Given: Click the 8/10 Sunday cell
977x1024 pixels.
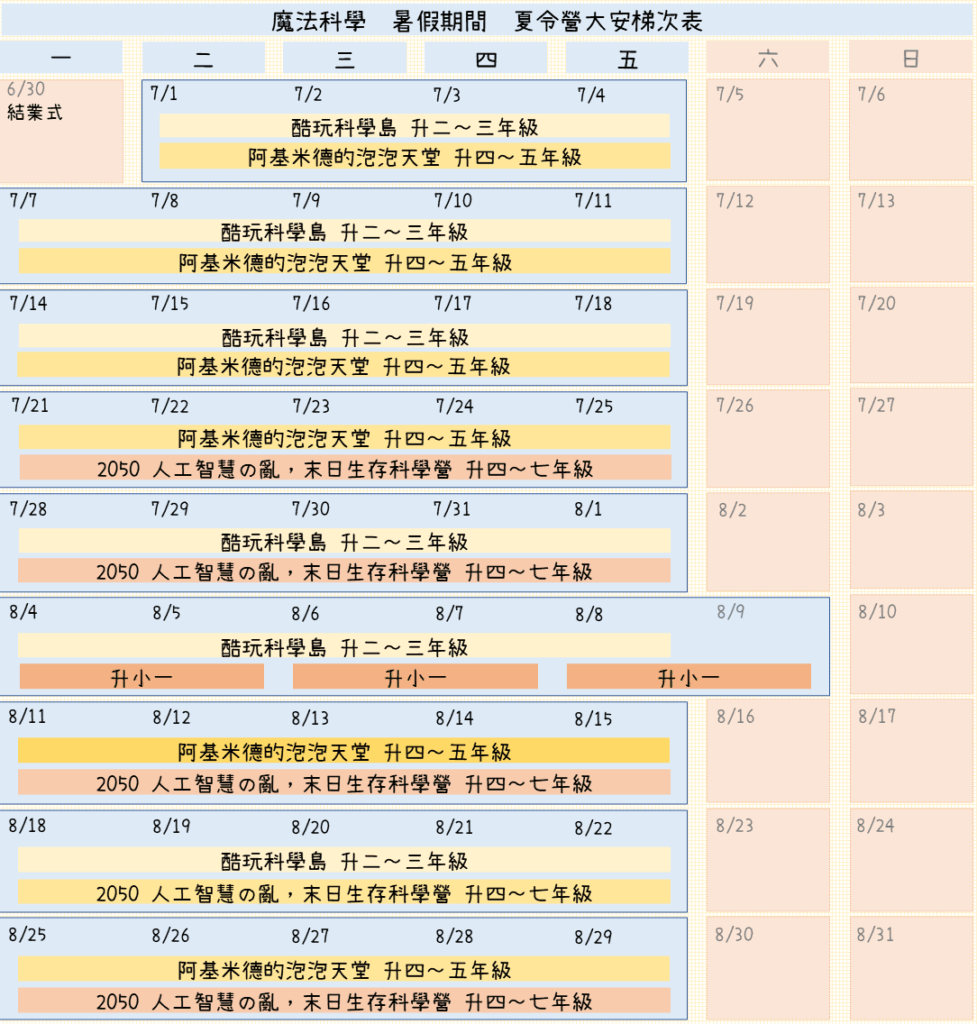Looking at the screenshot, I should [911, 646].
